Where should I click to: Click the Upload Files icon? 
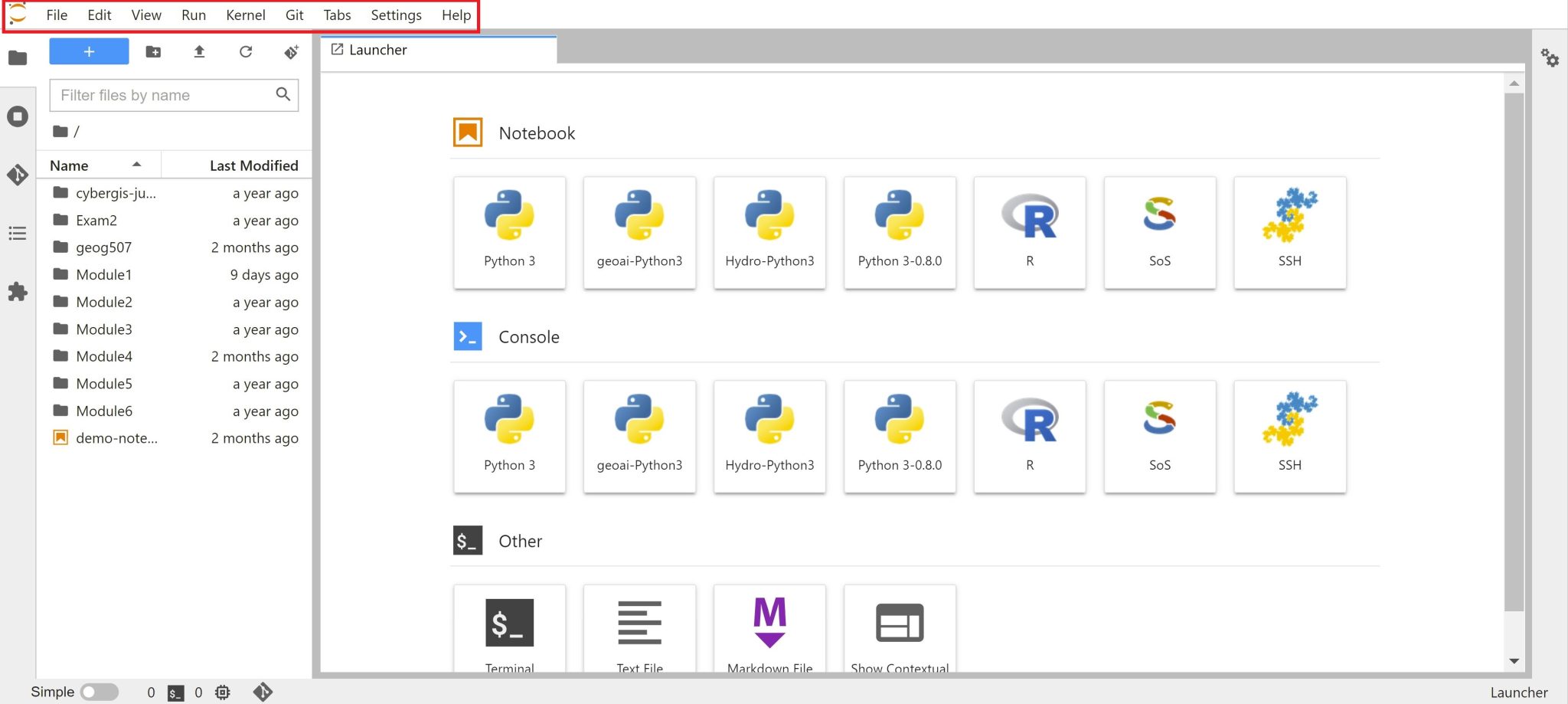[x=199, y=52]
